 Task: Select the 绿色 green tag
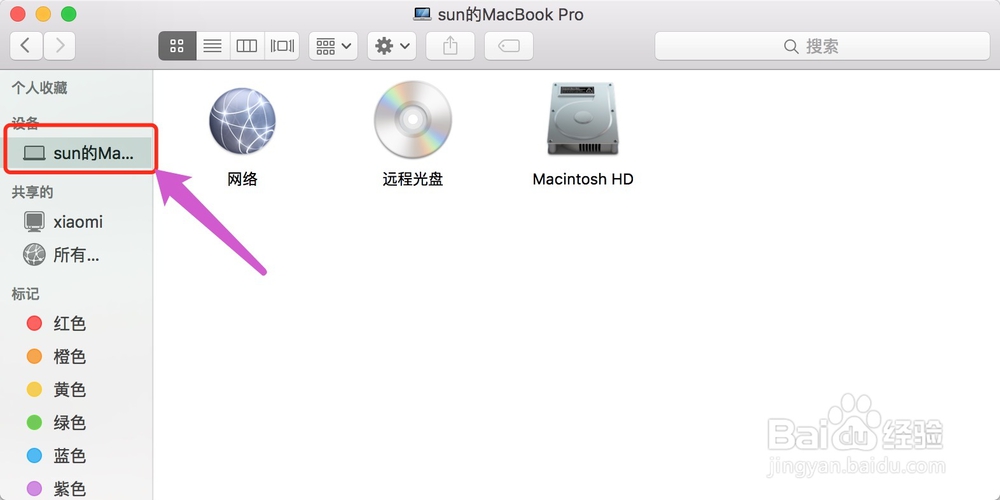[77, 423]
